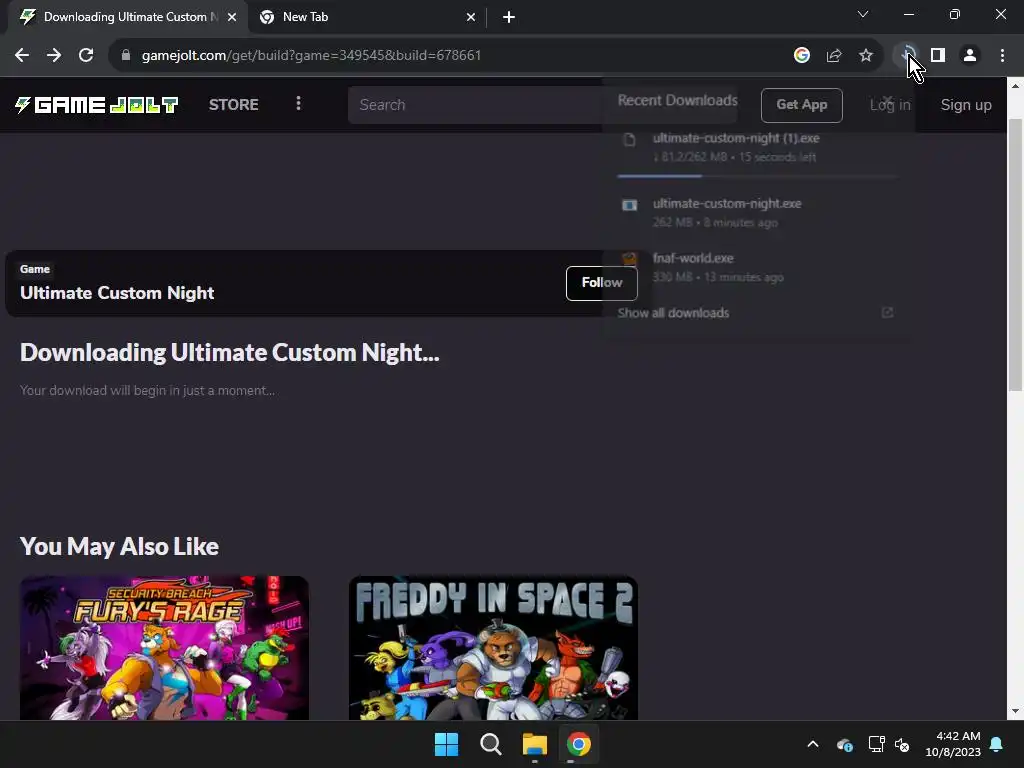The height and width of the screenshot is (768, 1024).
Task: Open the notifications bell icon
Action: click(x=997, y=744)
